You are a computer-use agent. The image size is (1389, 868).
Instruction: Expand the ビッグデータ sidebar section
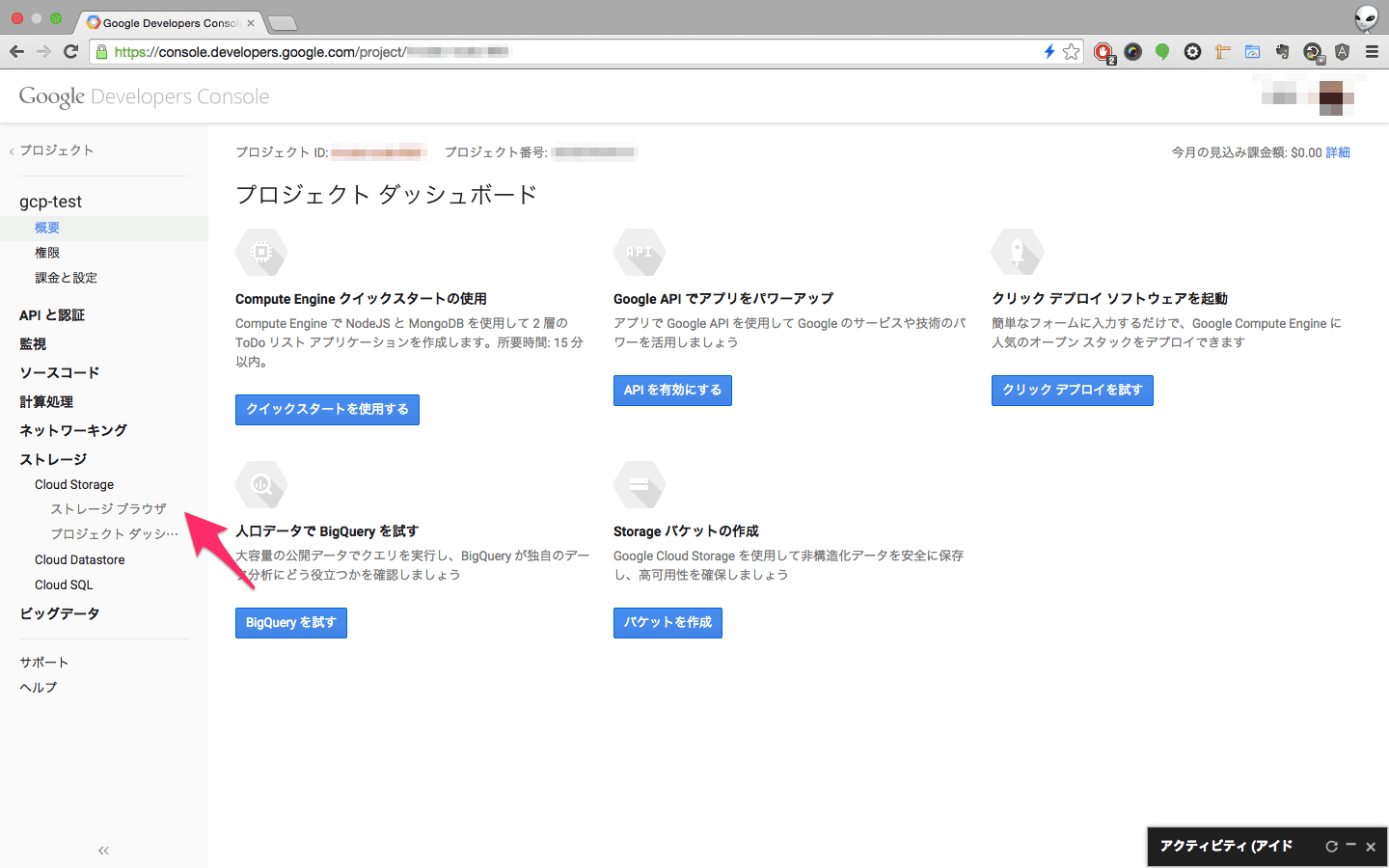(60, 614)
